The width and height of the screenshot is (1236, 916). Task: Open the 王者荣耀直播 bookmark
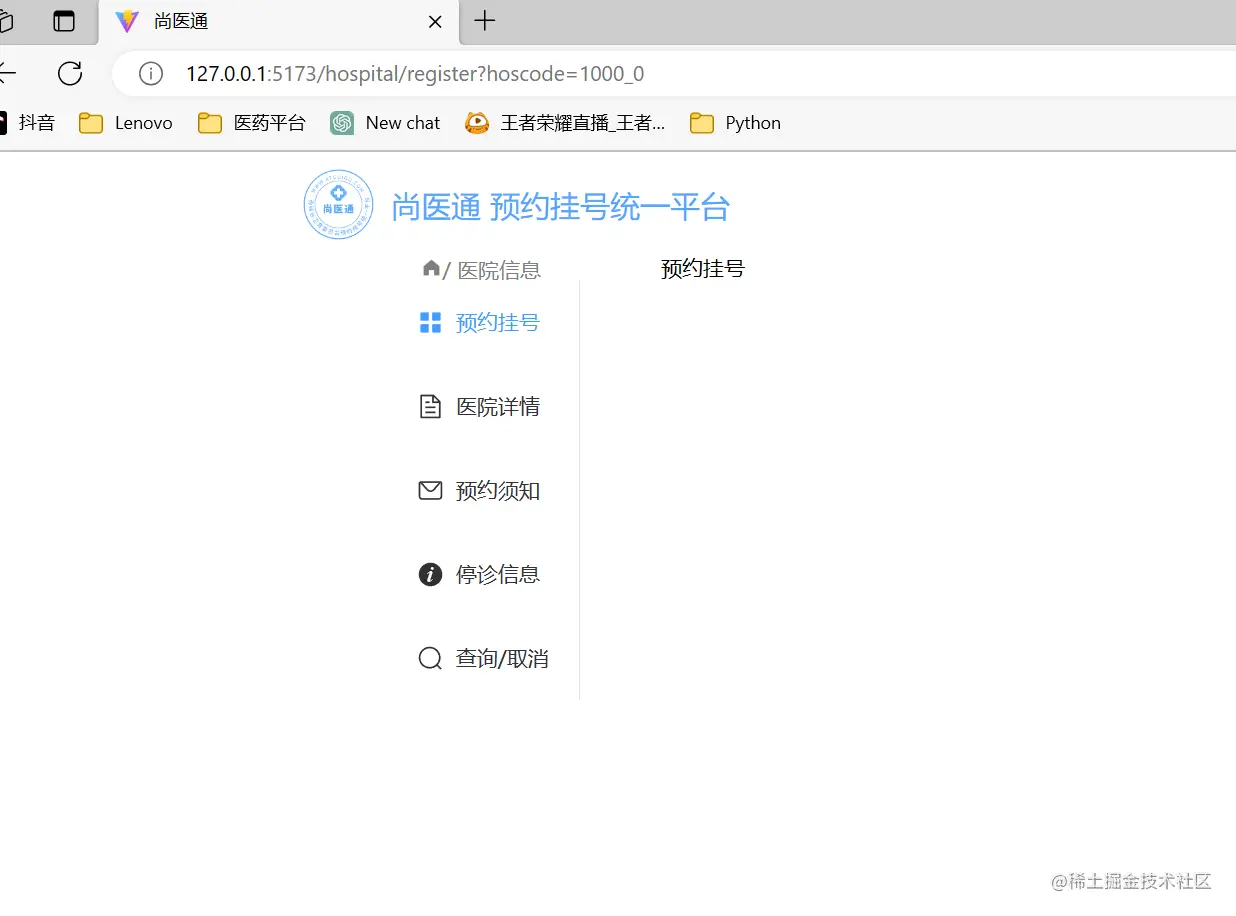coord(565,123)
